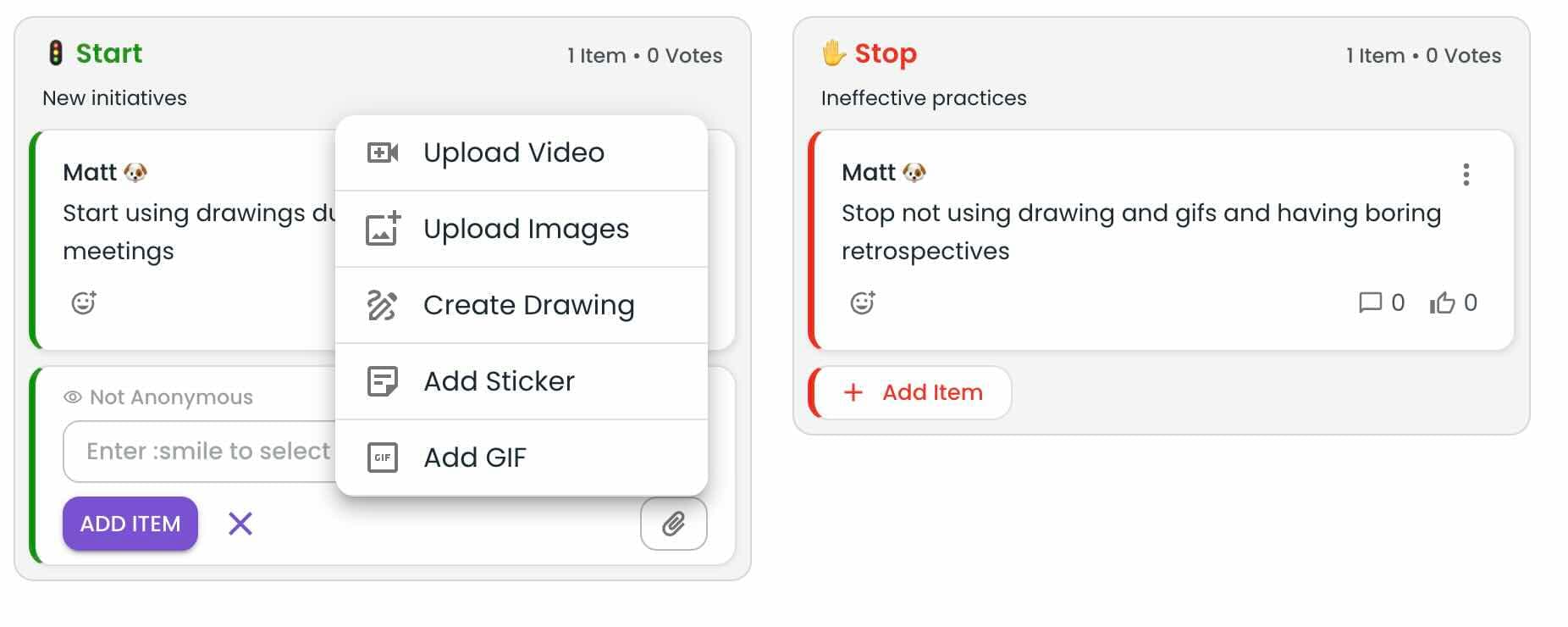Focus the Enter :smile text field

(203, 451)
